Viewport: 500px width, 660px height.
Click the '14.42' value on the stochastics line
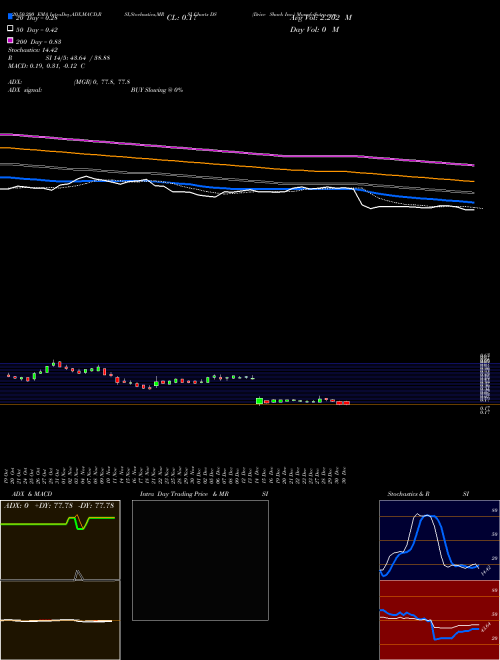pyautogui.click(x=486, y=571)
